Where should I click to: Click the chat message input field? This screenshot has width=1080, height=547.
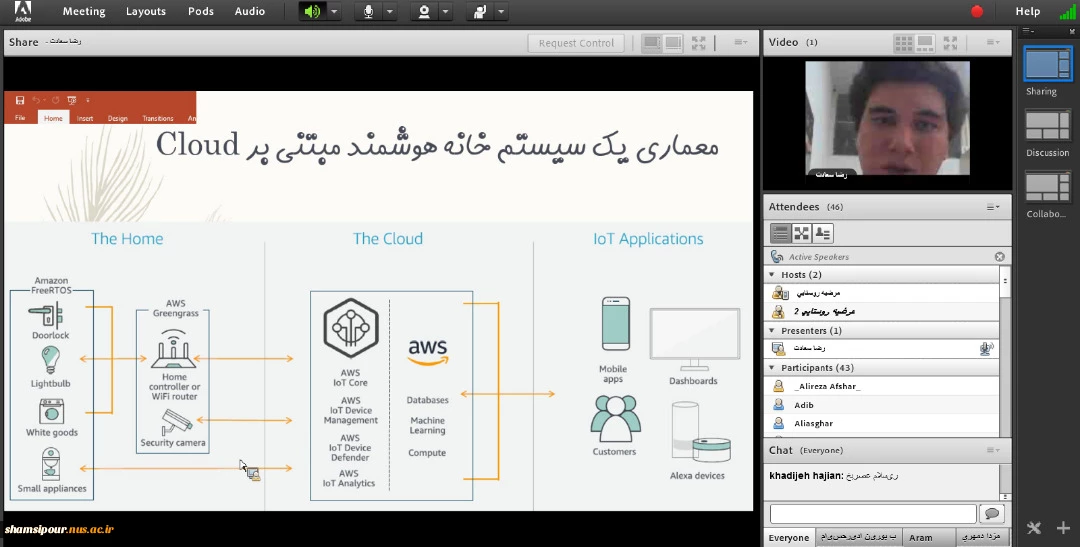(873, 513)
